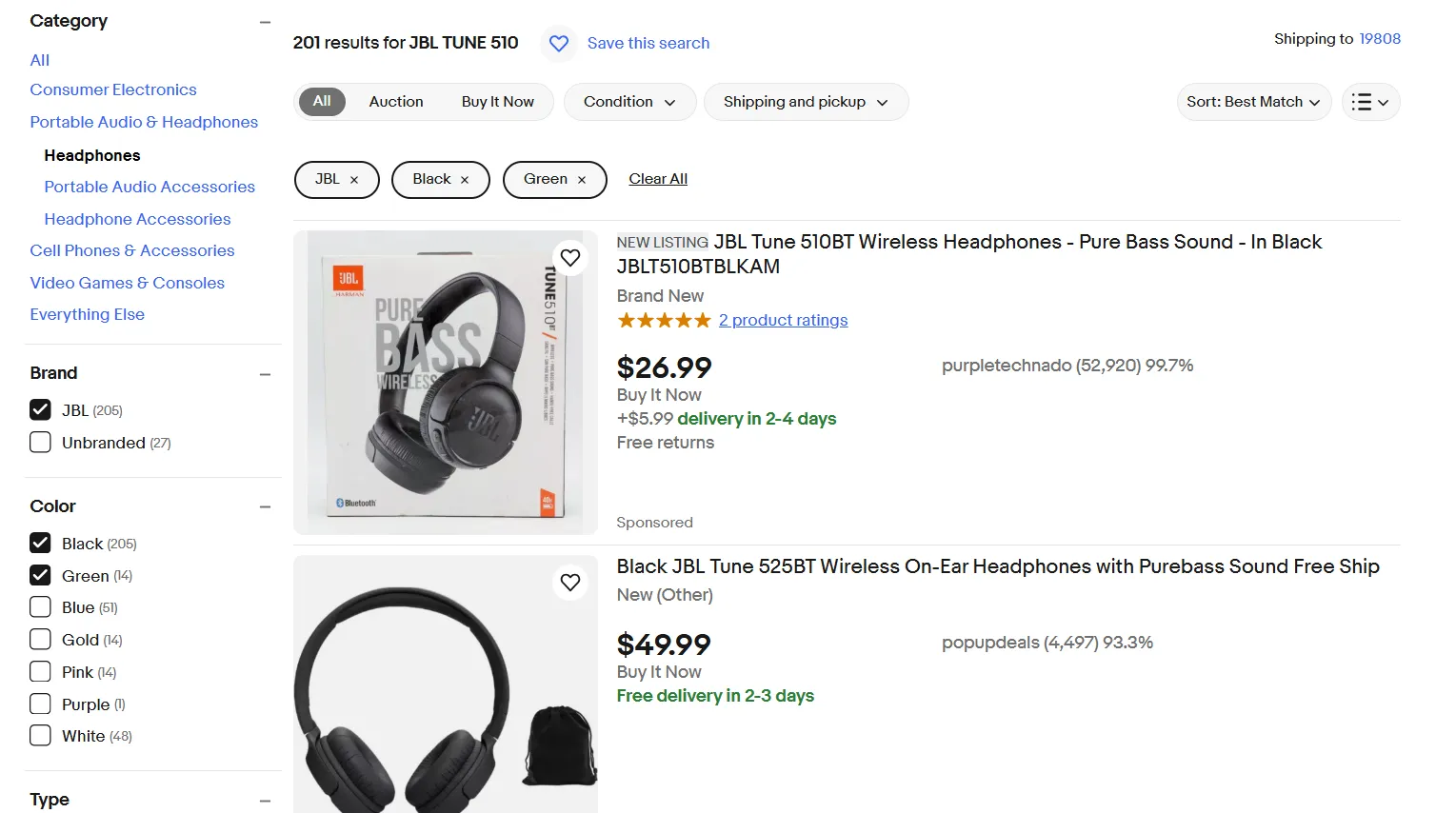Image resolution: width=1456 pixels, height=813 pixels.
Task: Switch to the Auction tab
Action: [x=396, y=102]
